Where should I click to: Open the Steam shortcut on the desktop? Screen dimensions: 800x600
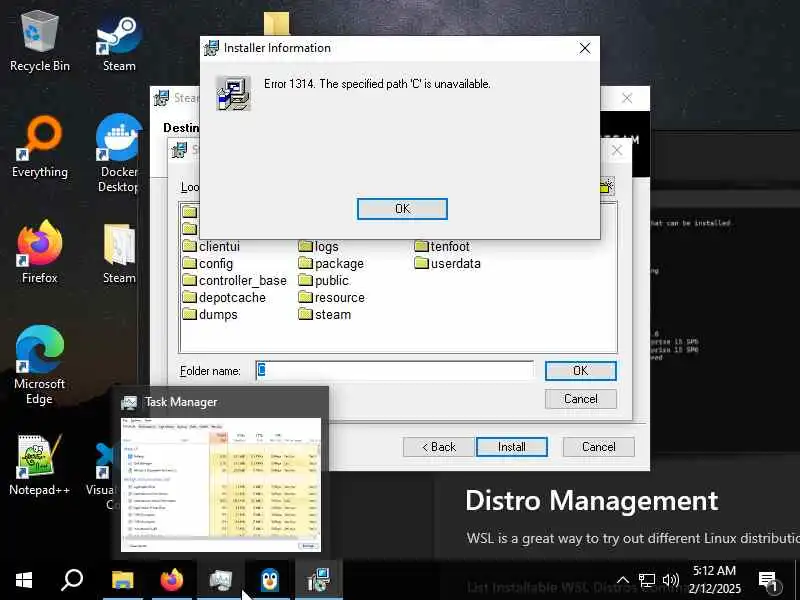point(119,43)
